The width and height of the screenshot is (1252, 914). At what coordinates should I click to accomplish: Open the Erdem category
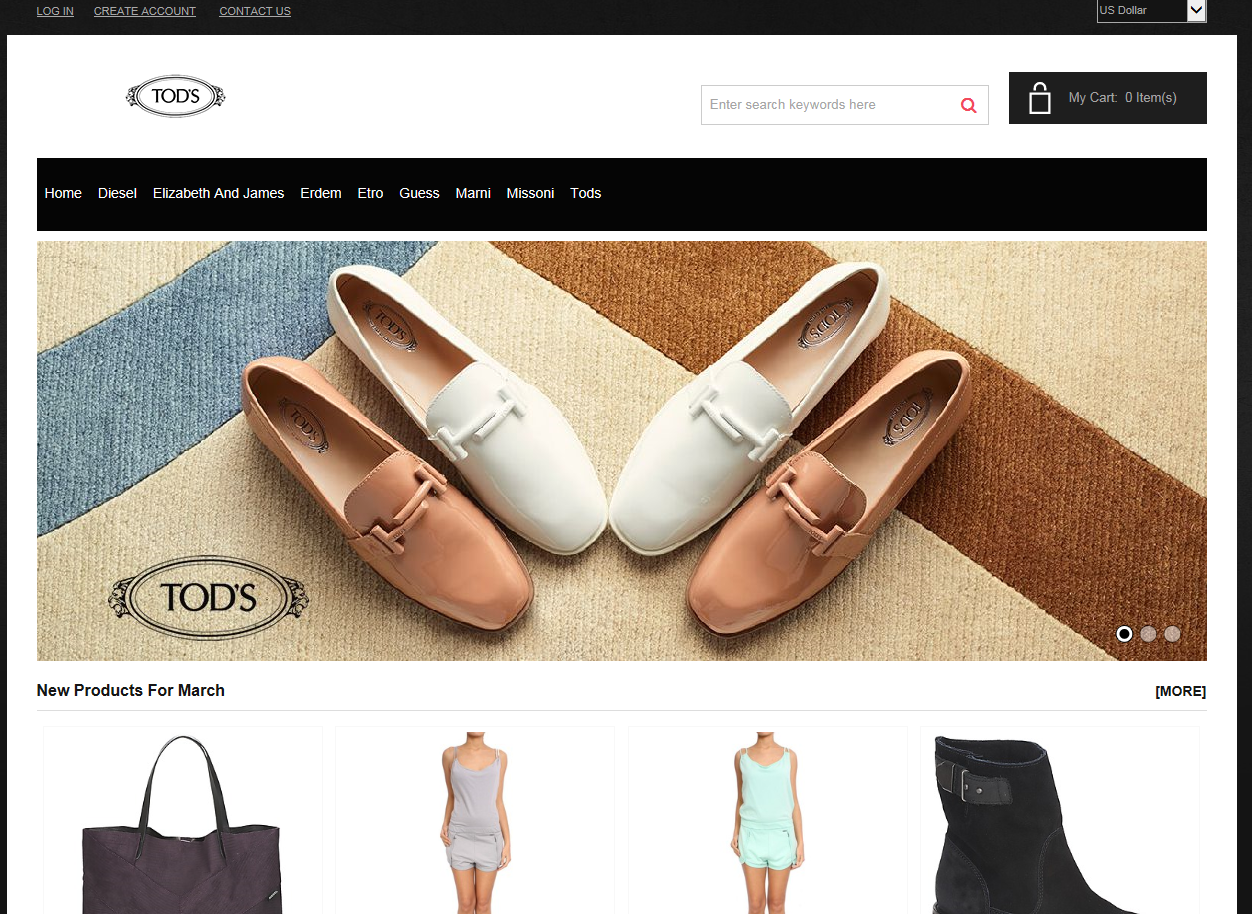coord(321,193)
